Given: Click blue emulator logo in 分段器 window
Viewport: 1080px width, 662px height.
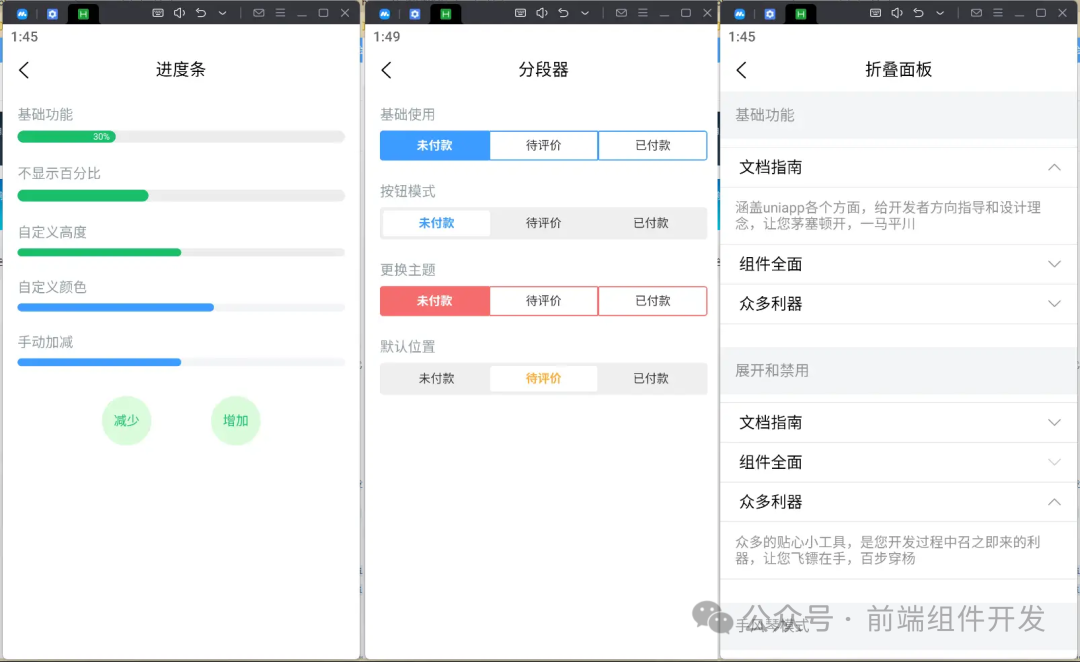Looking at the screenshot, I should 384,14.
